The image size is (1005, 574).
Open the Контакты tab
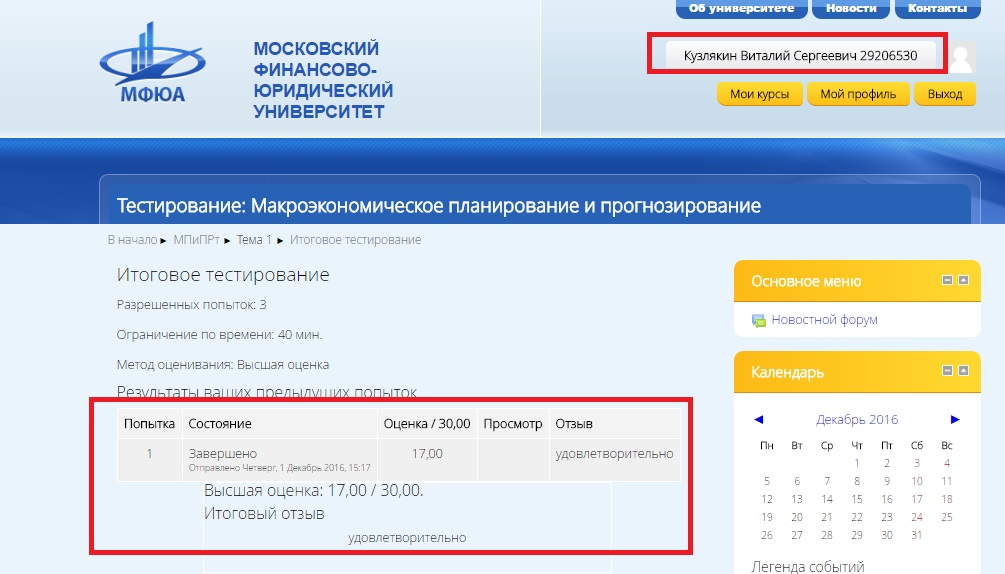coord(937,9)
